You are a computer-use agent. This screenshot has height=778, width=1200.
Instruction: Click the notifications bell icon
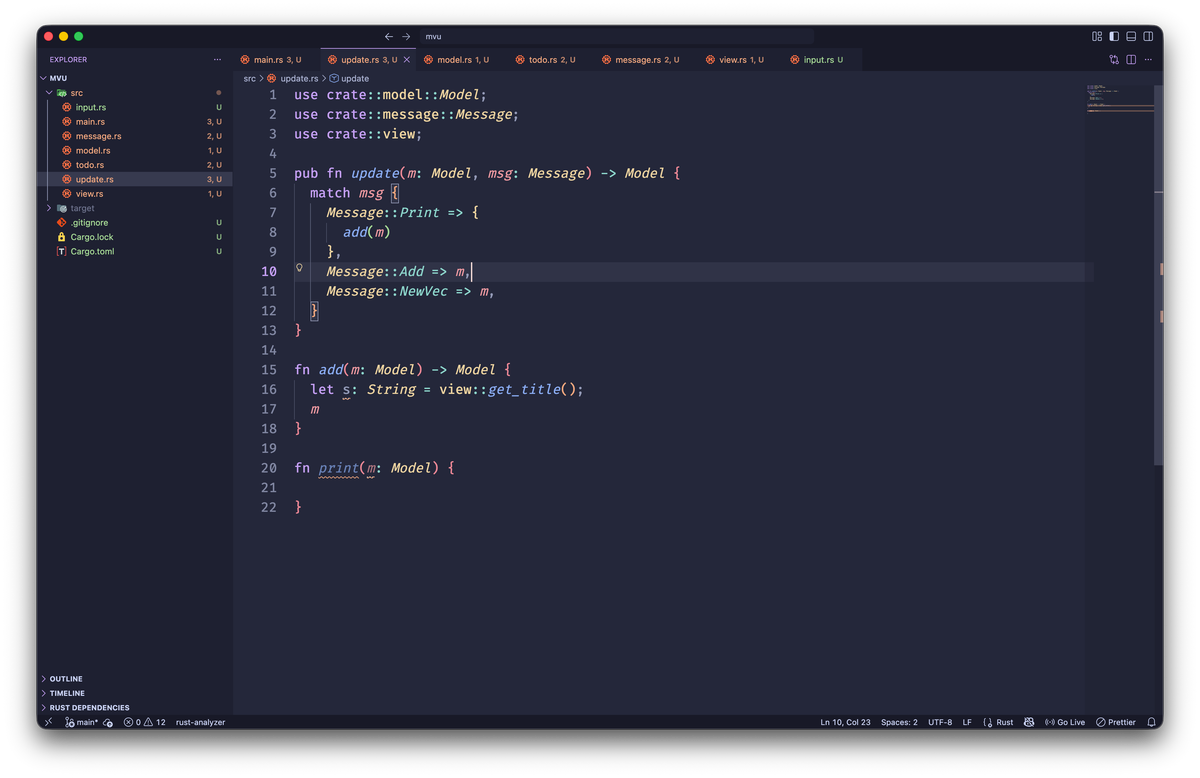coord(1151,722)
